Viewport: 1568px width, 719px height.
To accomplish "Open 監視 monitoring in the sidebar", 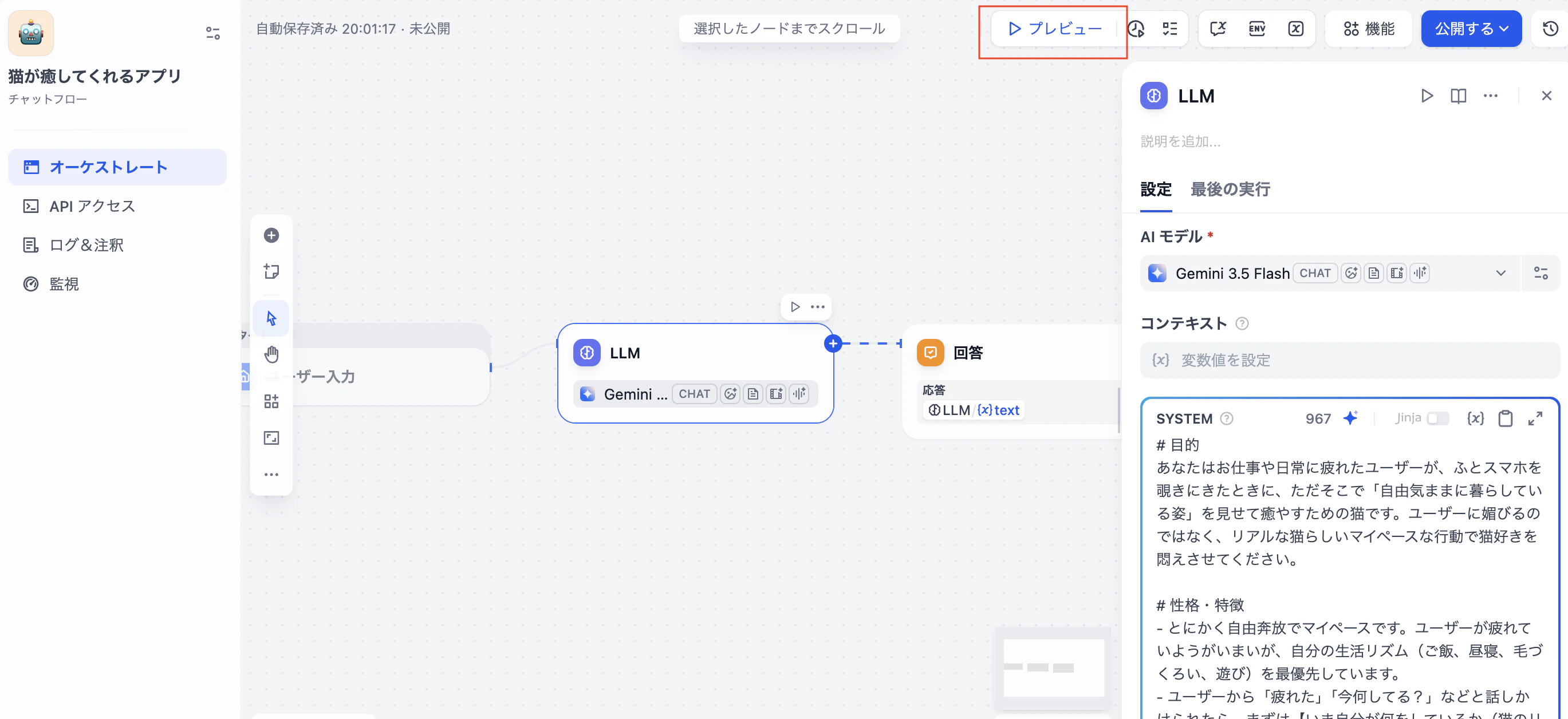I will click(x=117, y=283).
